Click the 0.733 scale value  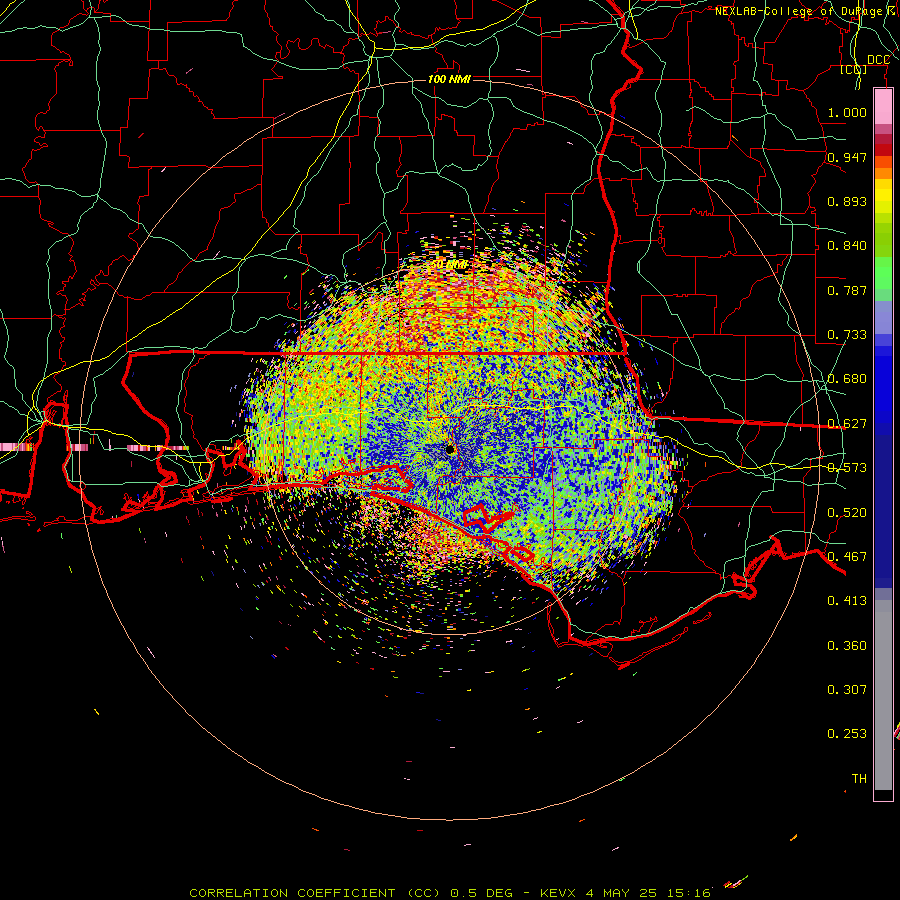click(x=847, y=334)
